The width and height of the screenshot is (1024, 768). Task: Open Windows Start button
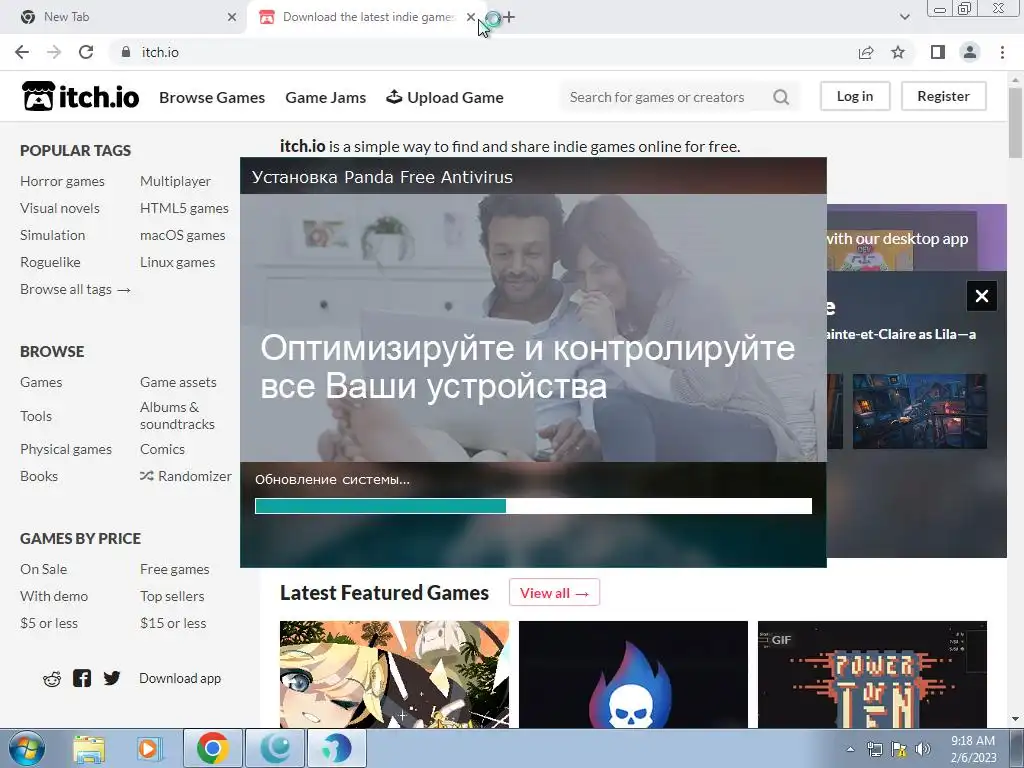point(27,748)
